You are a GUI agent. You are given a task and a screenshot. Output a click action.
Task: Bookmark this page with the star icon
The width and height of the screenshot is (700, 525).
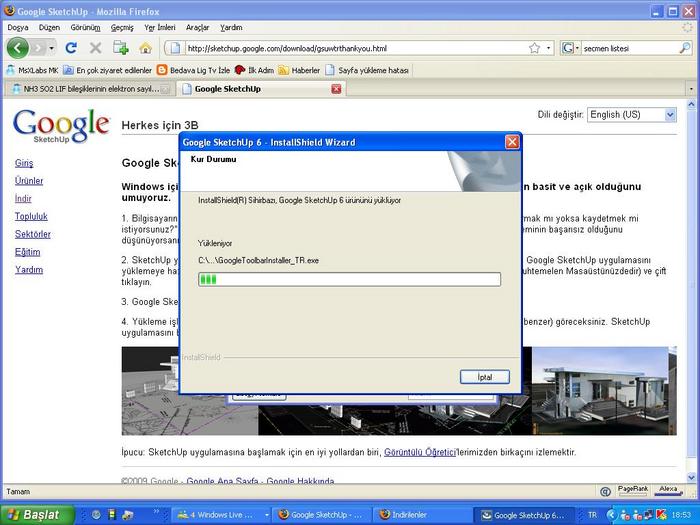pyautogui.click(x=533, y=47)
